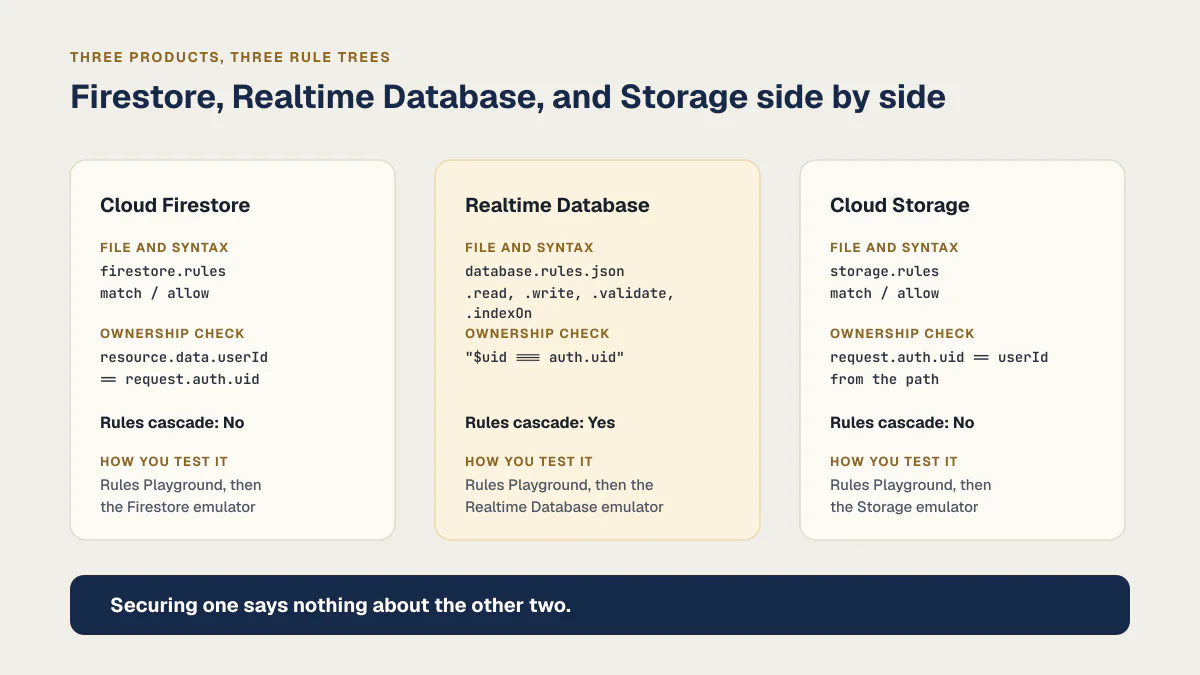Select 'How you test it' label in Realtime Database card
Image resolution: width=1200 pixels, height=675 pixels.
(x=529, y=461)
